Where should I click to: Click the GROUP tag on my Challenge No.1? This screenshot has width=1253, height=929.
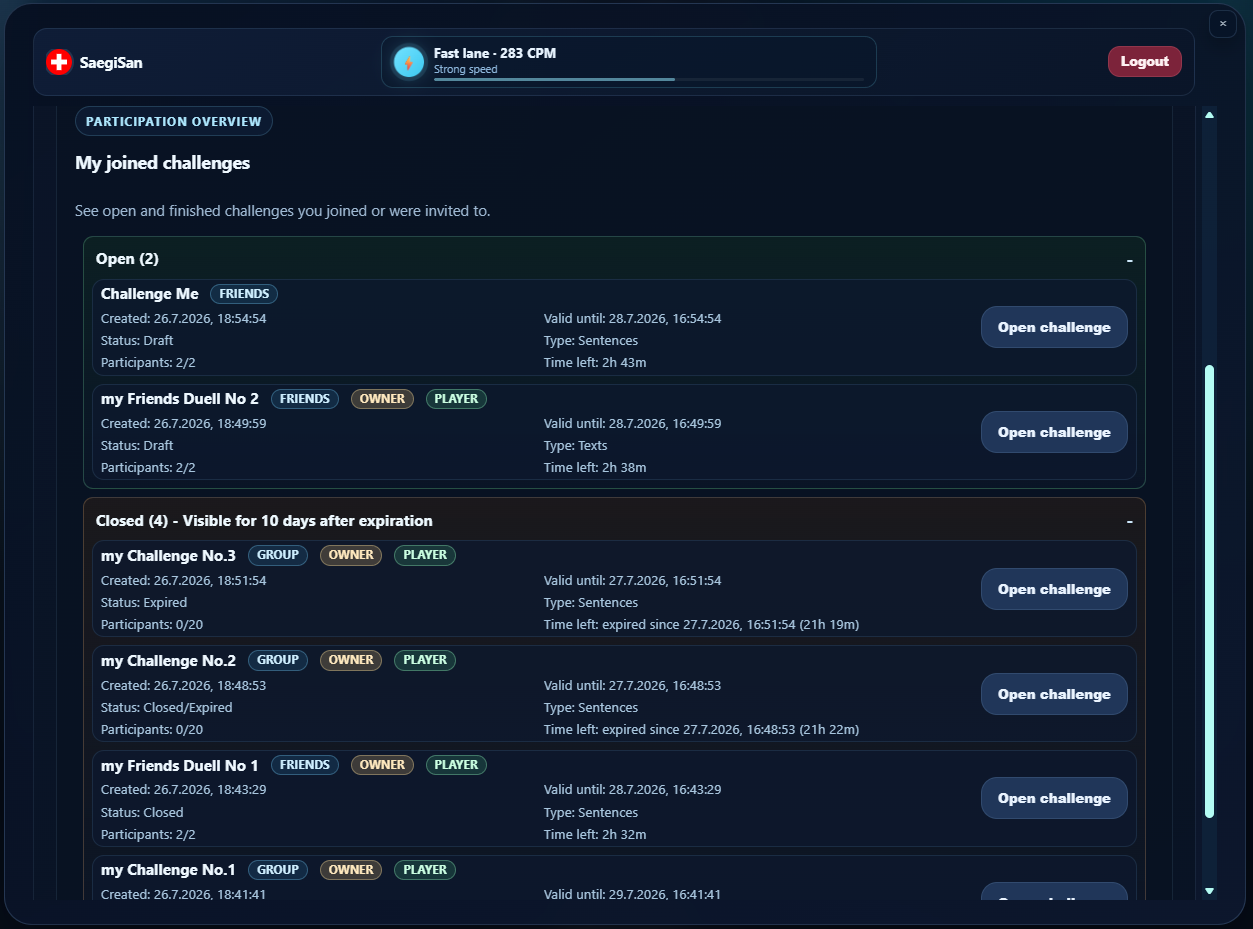pyautogui.click(x=278, y=870)
